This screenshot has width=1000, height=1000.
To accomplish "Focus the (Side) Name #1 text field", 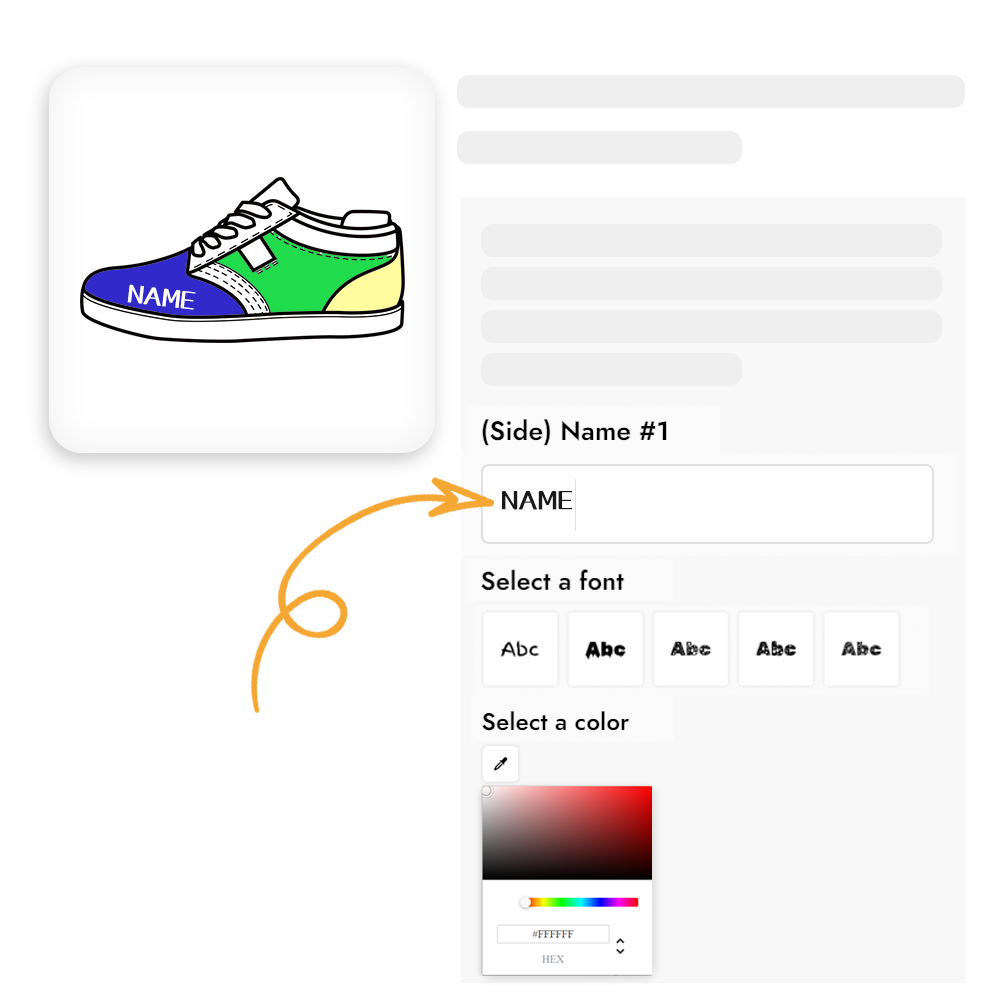I will coord(707,504).
